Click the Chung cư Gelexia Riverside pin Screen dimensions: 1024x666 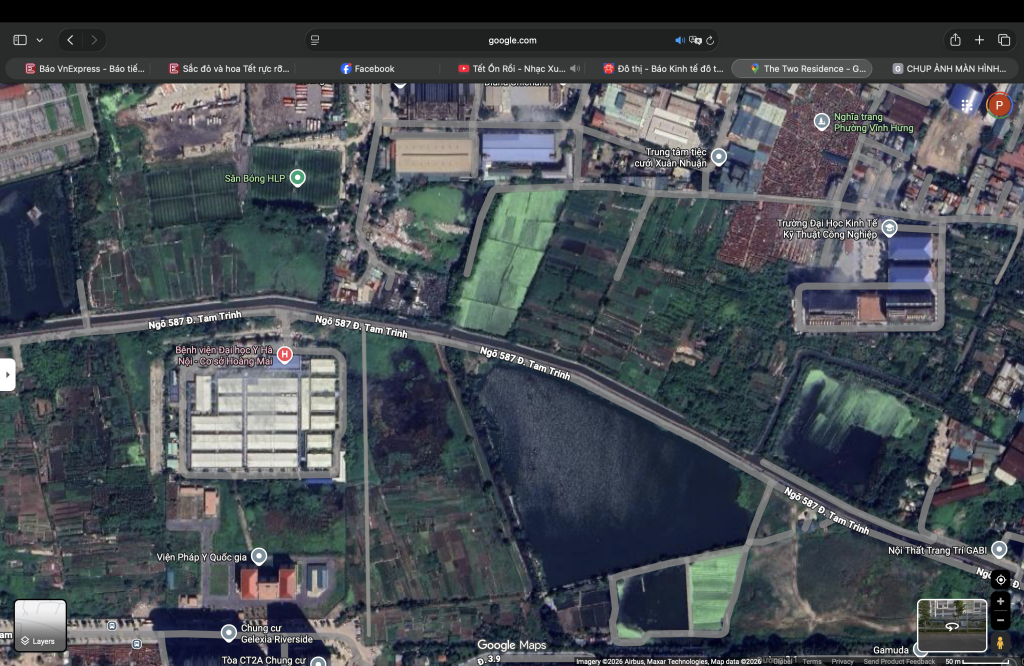coord(229,633)
